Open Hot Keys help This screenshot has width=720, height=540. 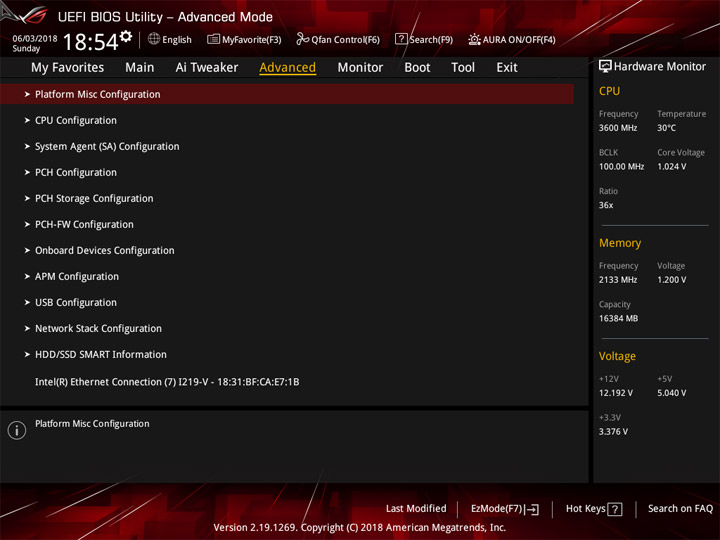pyautogui.click(x=594, y=509)
